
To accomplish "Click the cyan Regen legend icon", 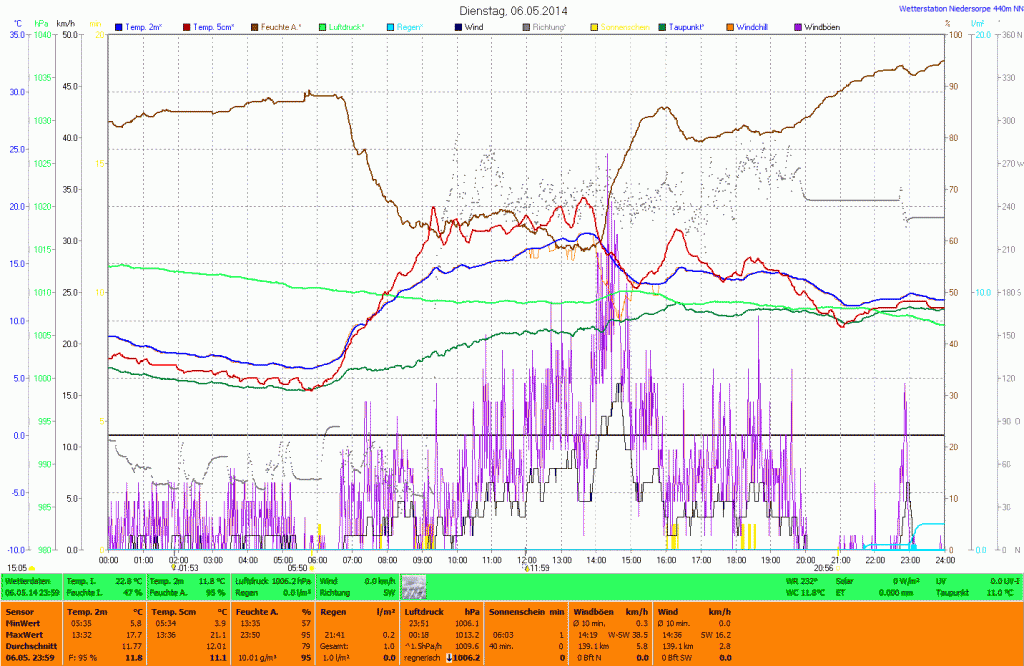I will tap(392, 26).
